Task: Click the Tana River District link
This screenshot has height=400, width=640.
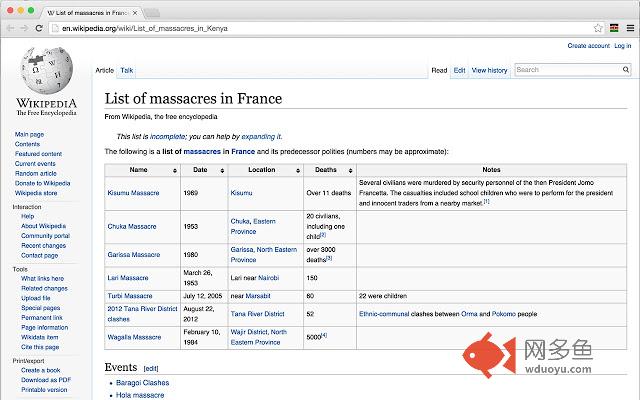Action: tap(257, 314)
